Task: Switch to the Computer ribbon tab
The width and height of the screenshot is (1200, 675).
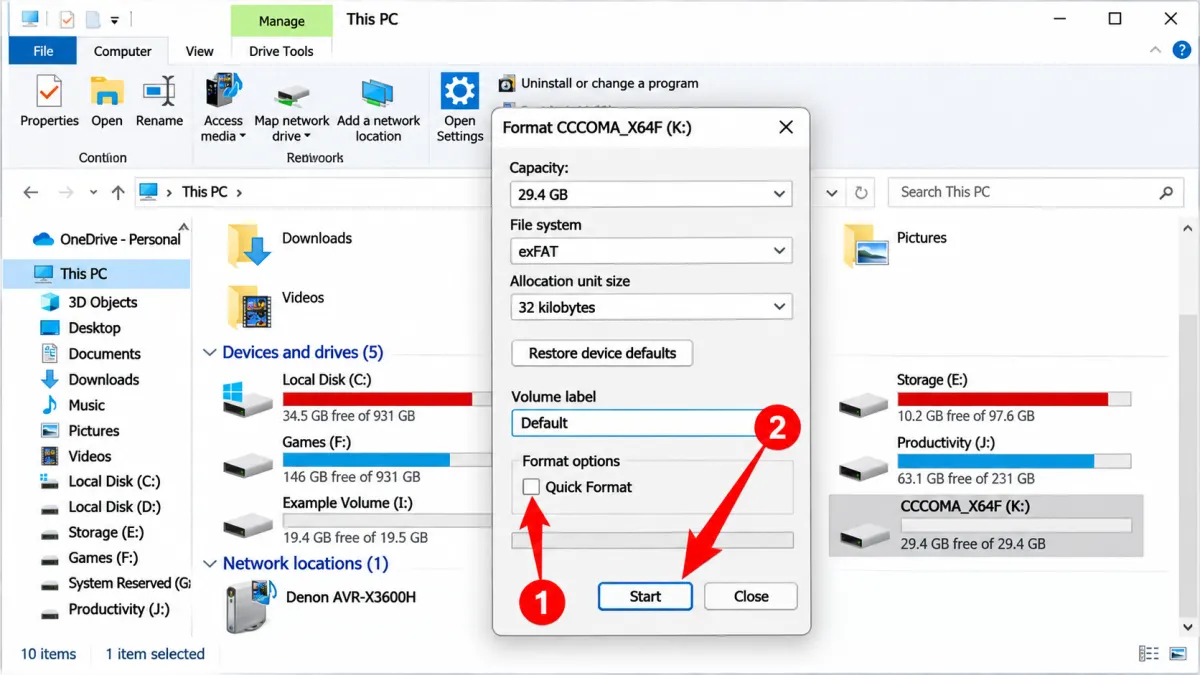Action: click(x=123, y=51)
